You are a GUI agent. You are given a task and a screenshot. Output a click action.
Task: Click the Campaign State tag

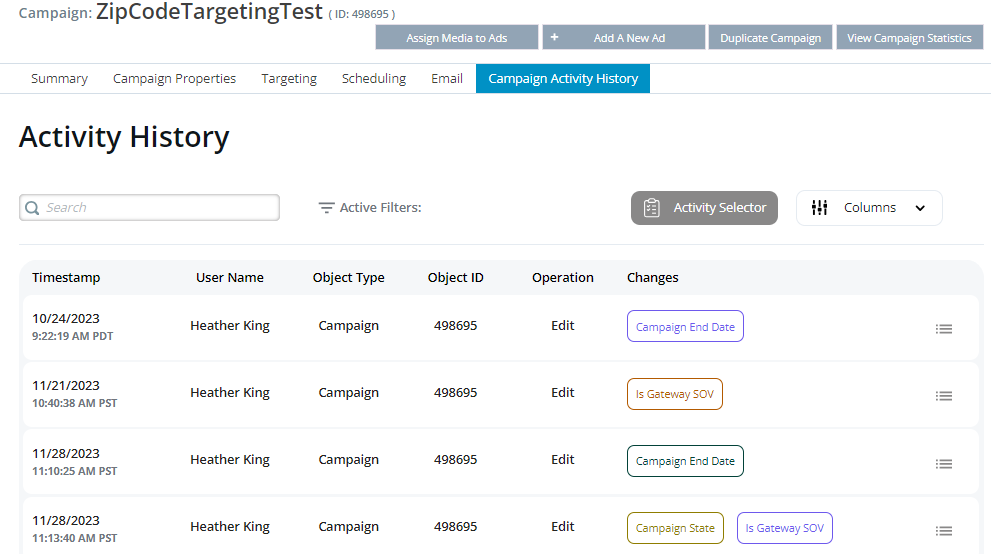(675, 528)
